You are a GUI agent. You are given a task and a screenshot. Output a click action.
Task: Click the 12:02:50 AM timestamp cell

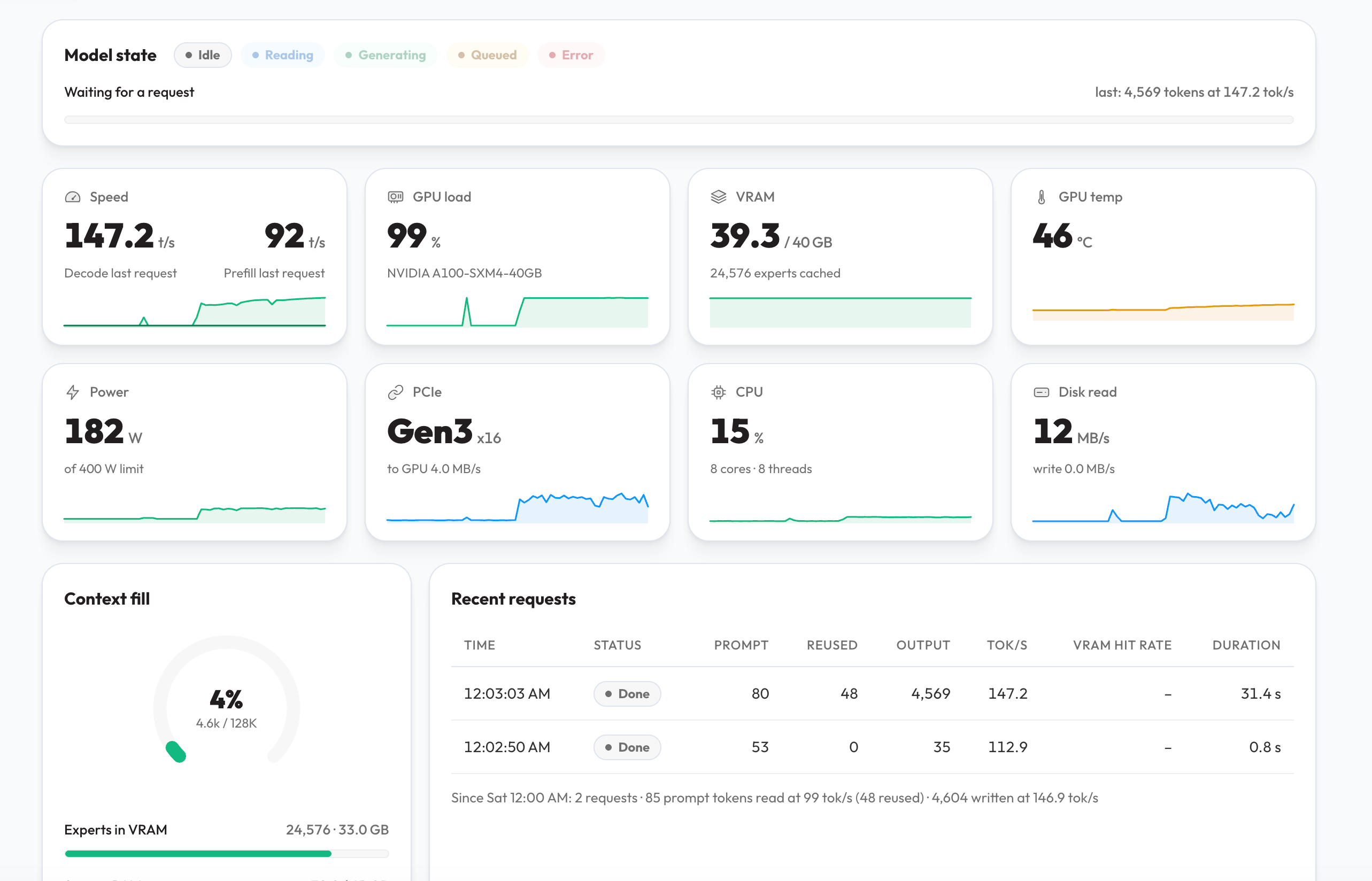tap(507, 747)
